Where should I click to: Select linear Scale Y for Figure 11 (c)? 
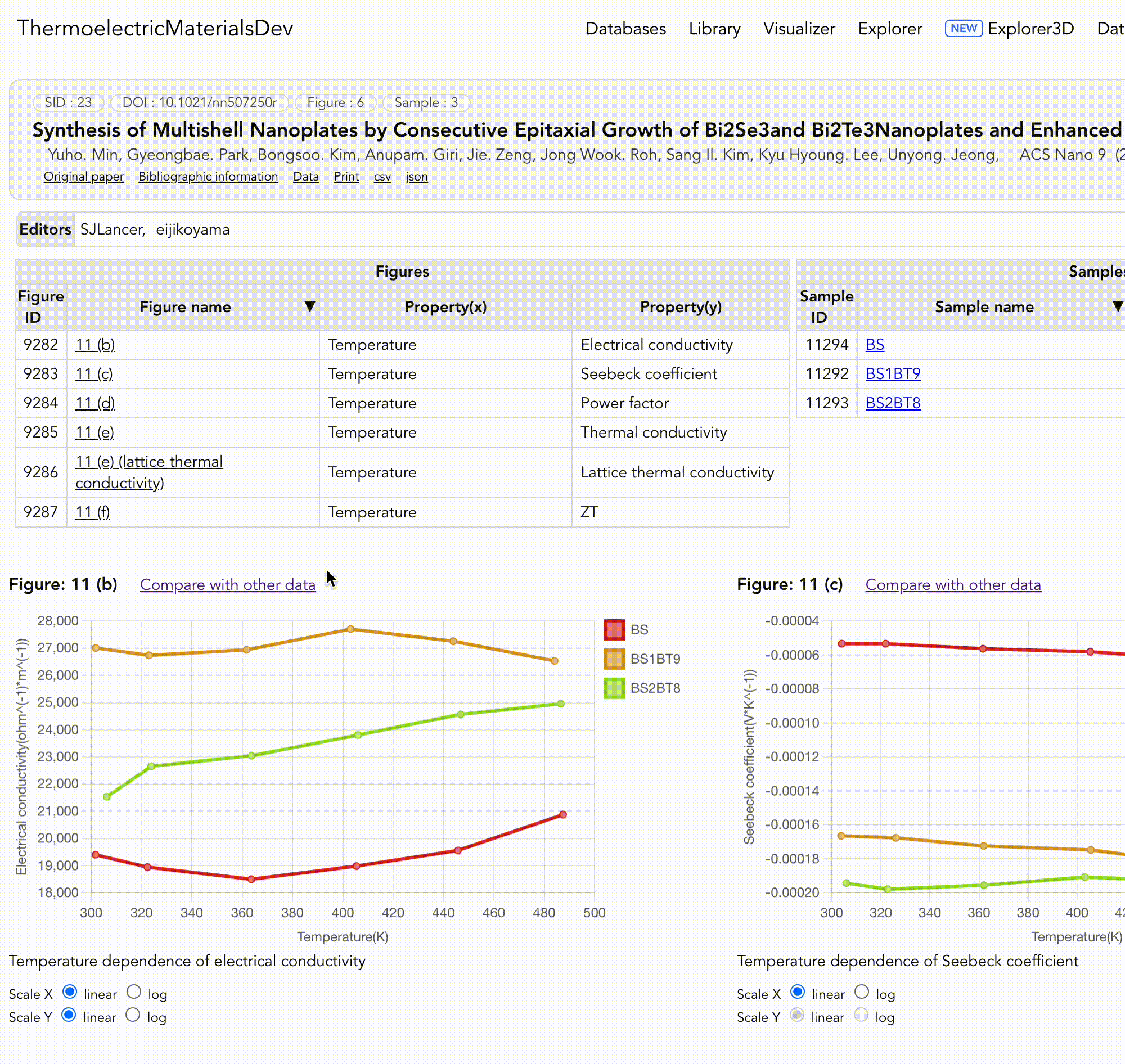click(x=797, y=1015)
